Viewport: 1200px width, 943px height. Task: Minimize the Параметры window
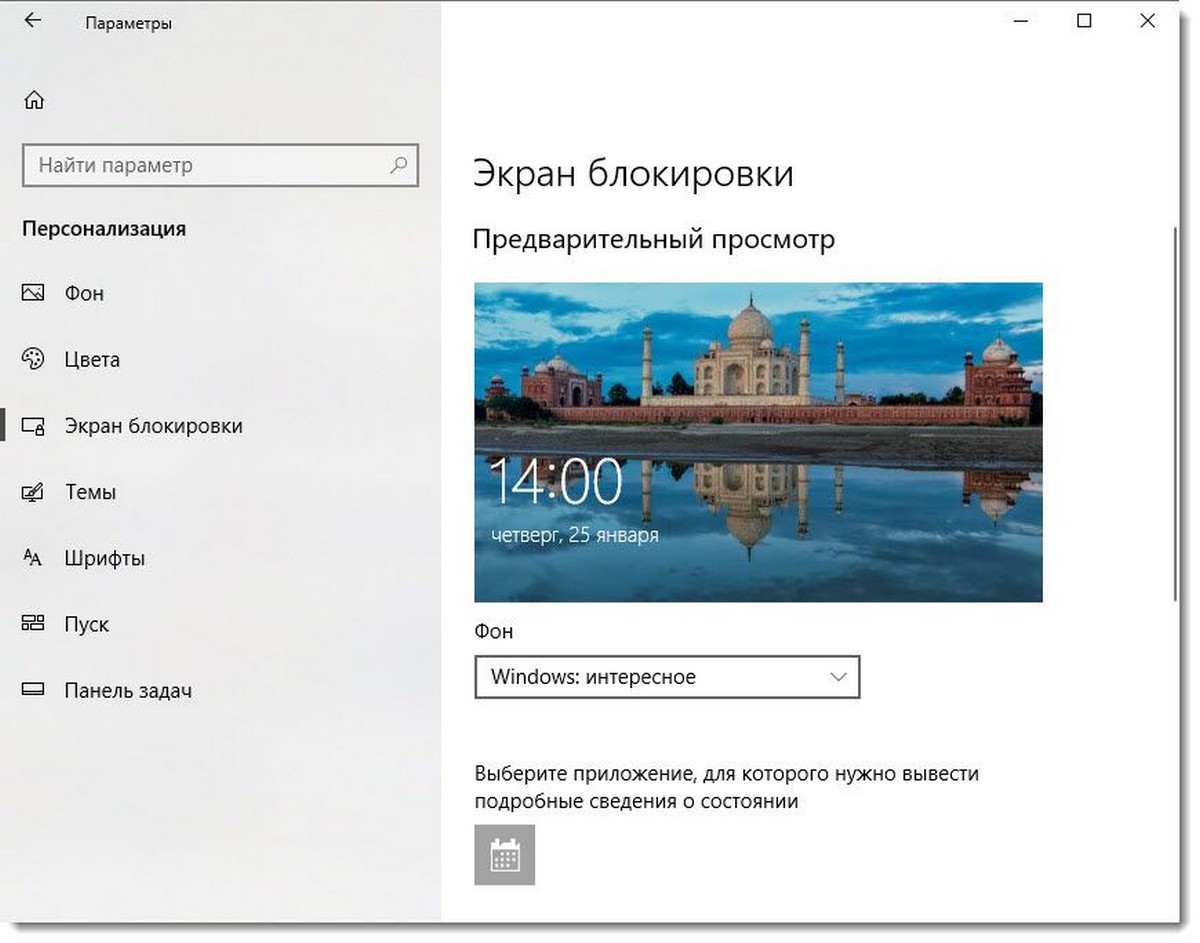[1022, 20]
